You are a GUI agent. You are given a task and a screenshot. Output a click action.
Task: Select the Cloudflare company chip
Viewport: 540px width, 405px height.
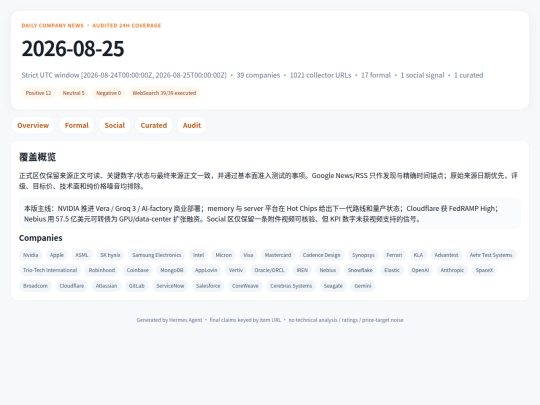pyautogui.click(x=72, y=286)
